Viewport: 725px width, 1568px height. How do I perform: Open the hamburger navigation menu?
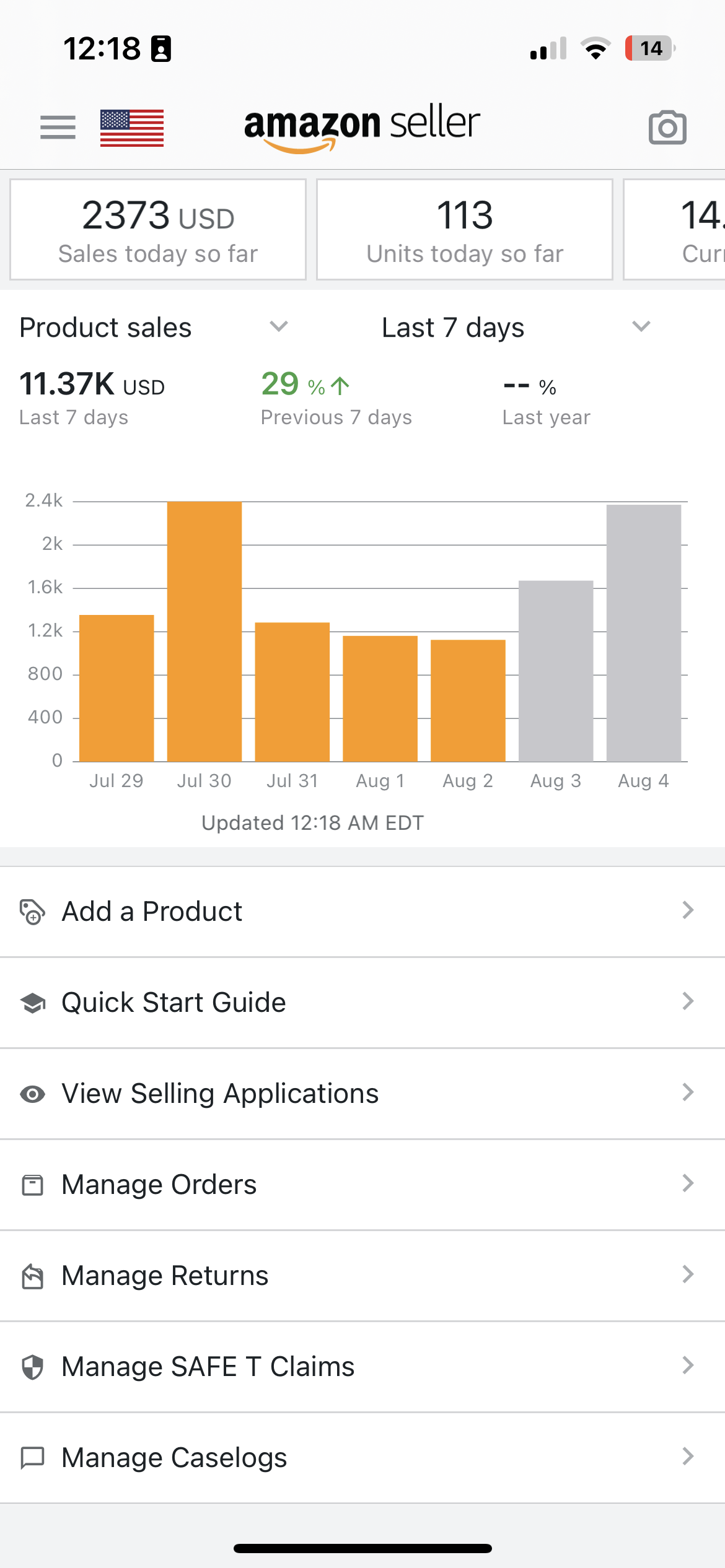[x=58, y=128]
